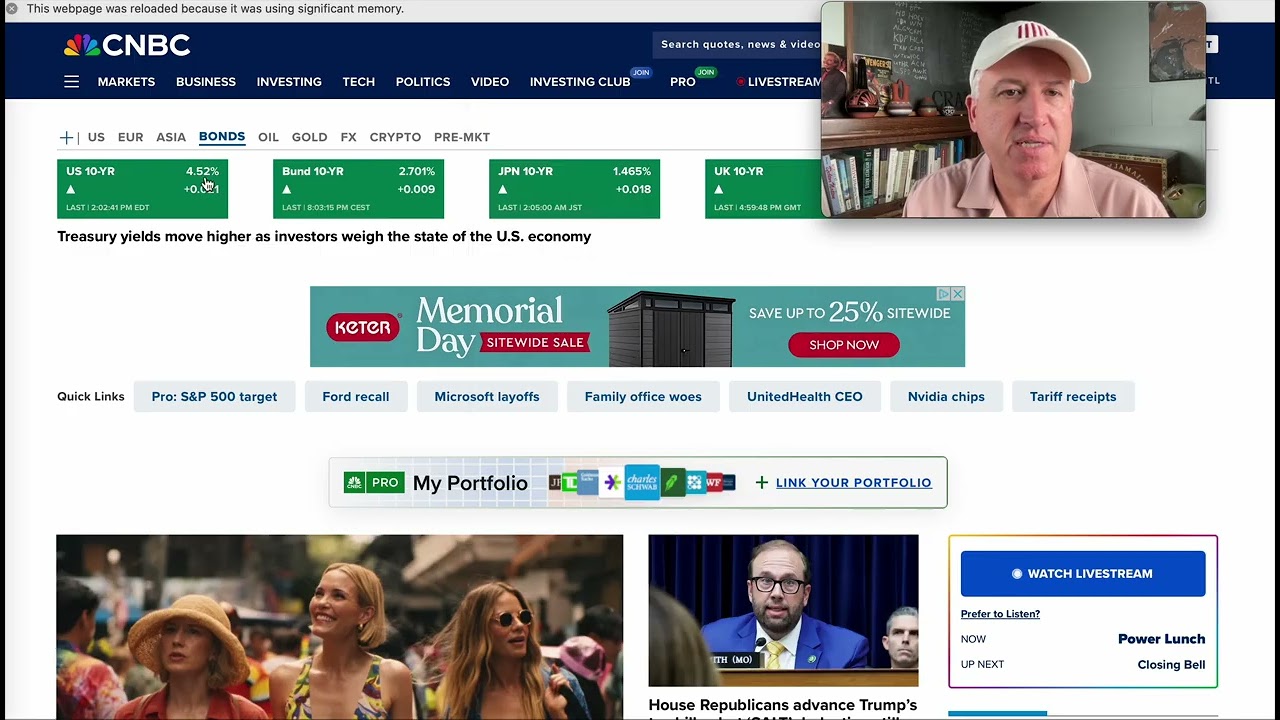Screen dimensions: 1280x720
Task: Click the Watch Livestream button
Action: pyautogui.click(x=1083, y=574)
